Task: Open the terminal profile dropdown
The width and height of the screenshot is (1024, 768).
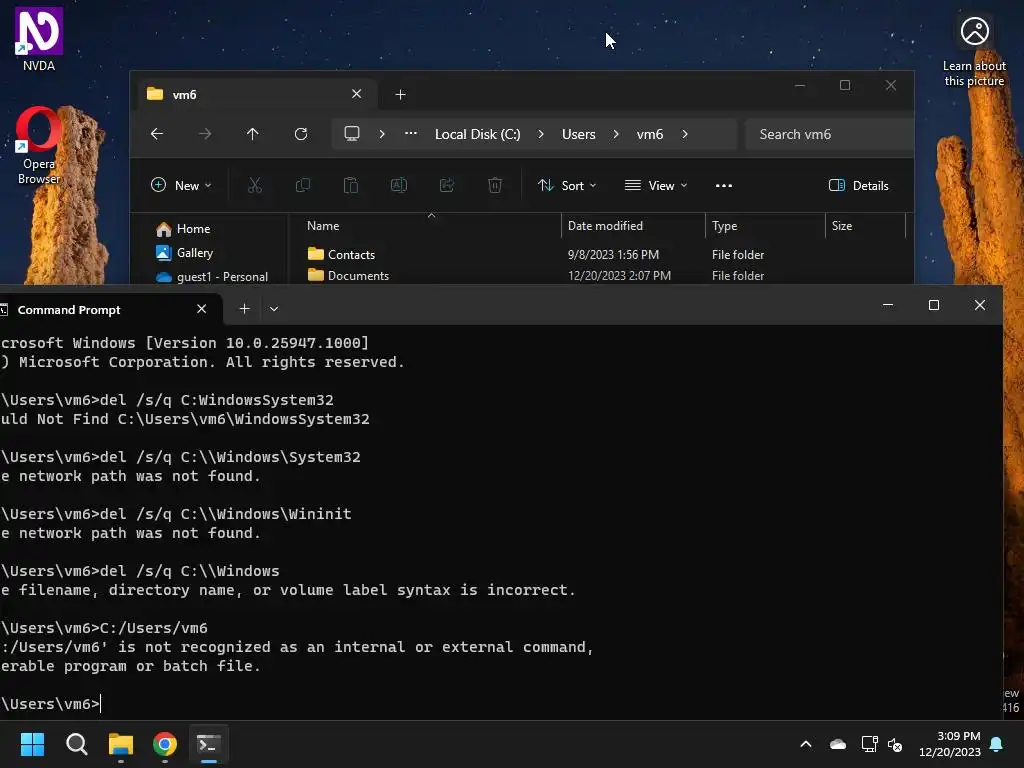Action: click(x=274, y=308)
